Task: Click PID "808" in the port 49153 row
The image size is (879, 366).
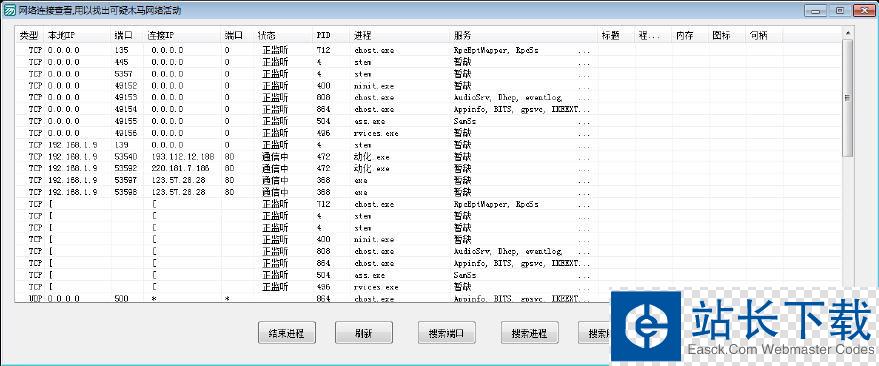Action: (323, 98)
